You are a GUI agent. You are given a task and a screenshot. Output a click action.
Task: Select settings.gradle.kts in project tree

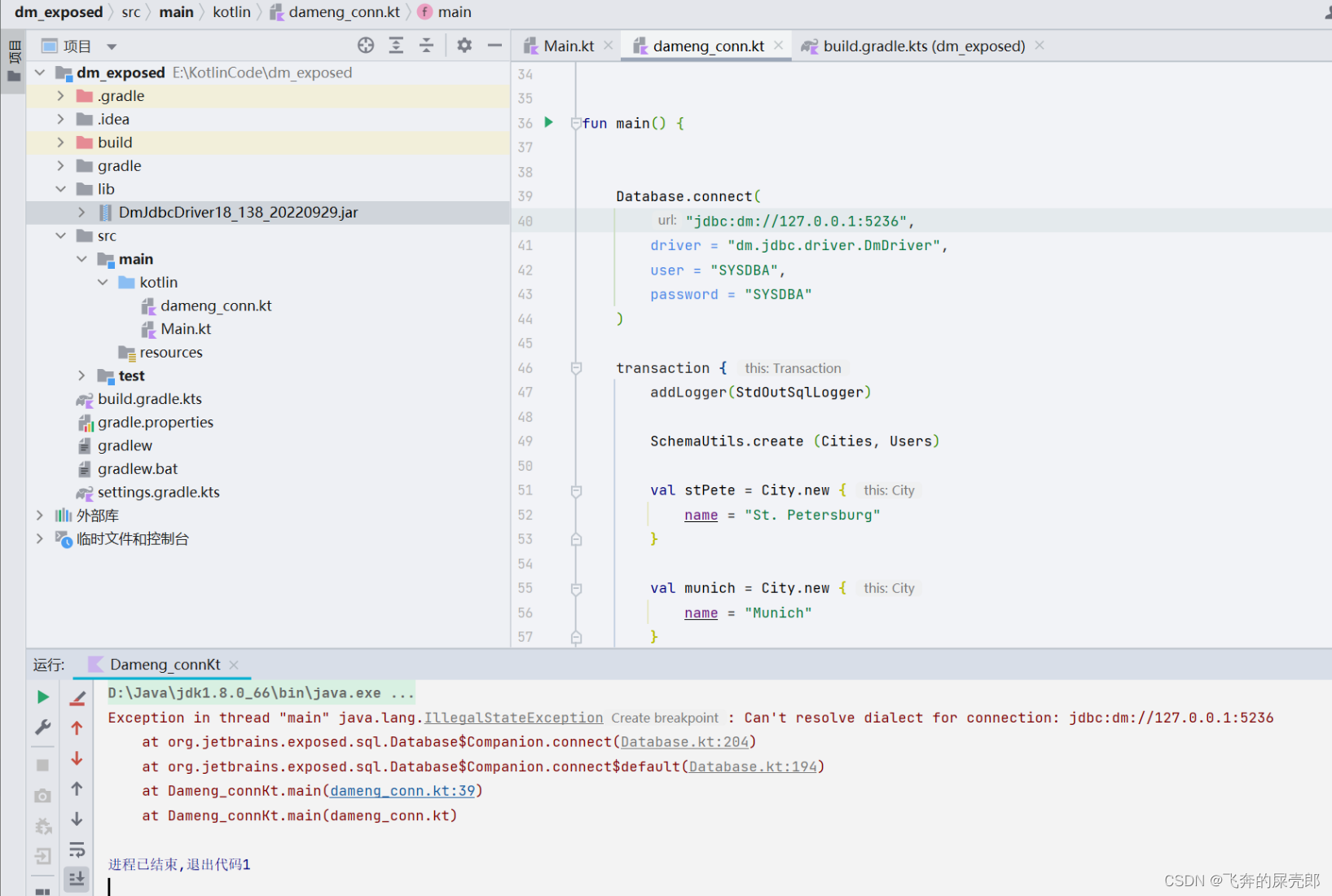click(x=159, y=492)
